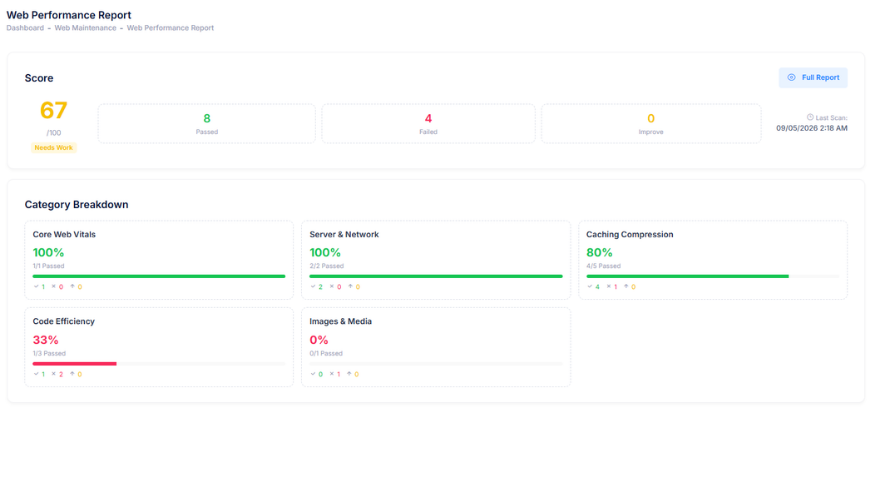Image resolution: width=875 pixels, height=481 pixels.
Task: Click the 1/1 Passed label
Action: coord(49,266)
